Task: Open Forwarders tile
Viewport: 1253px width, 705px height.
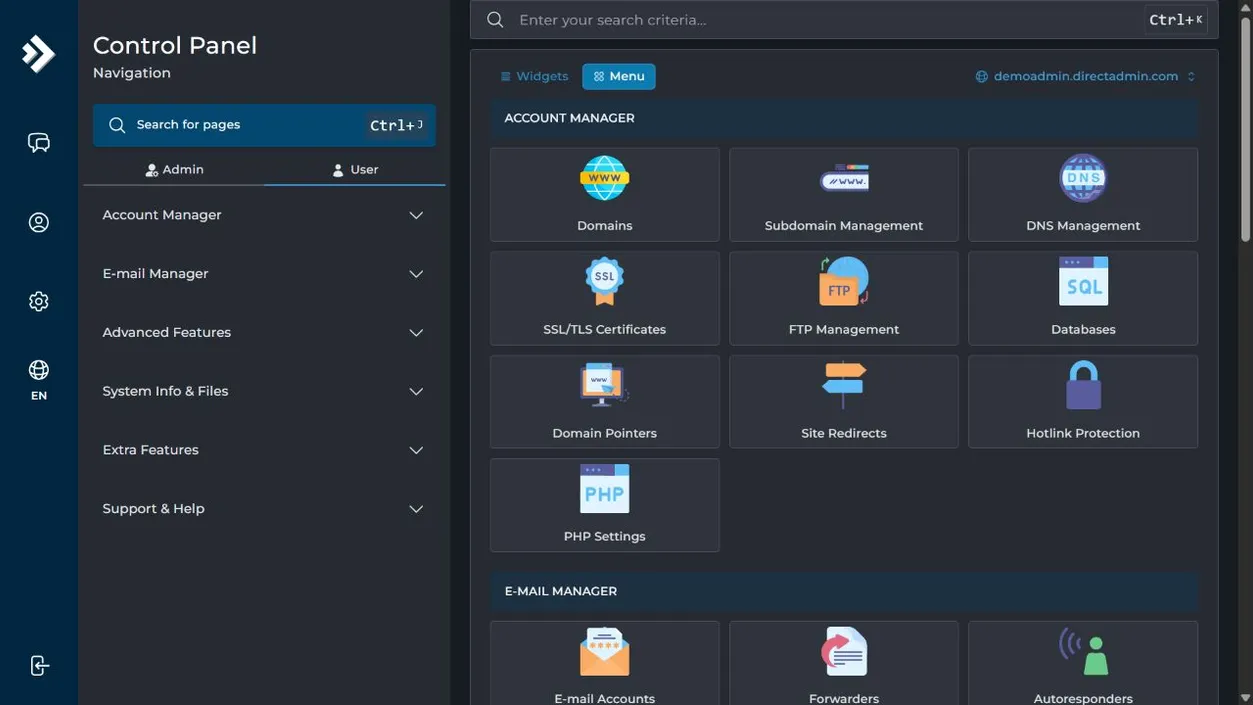Action: point(843,663)
